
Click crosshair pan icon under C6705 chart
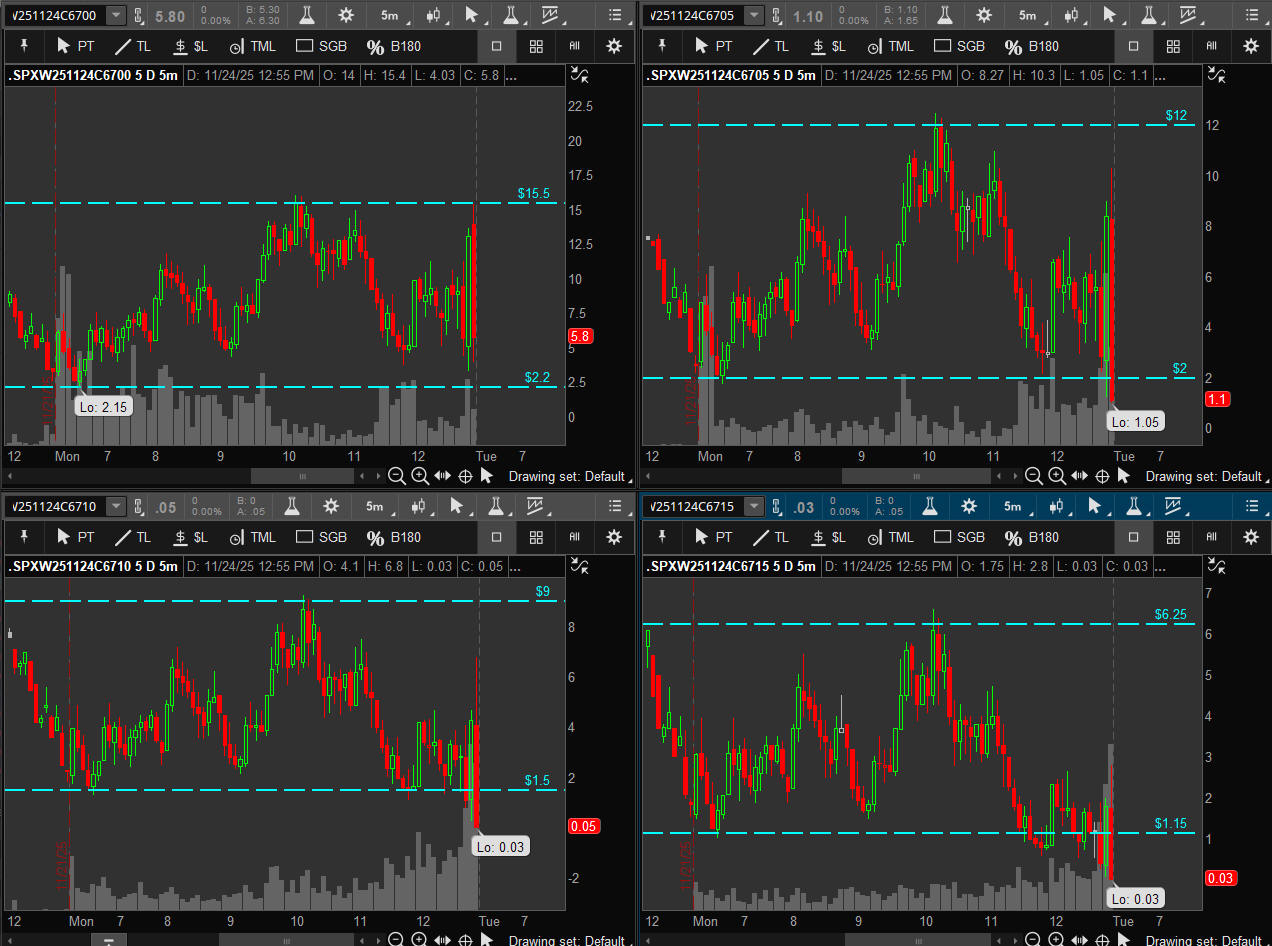1102,476
